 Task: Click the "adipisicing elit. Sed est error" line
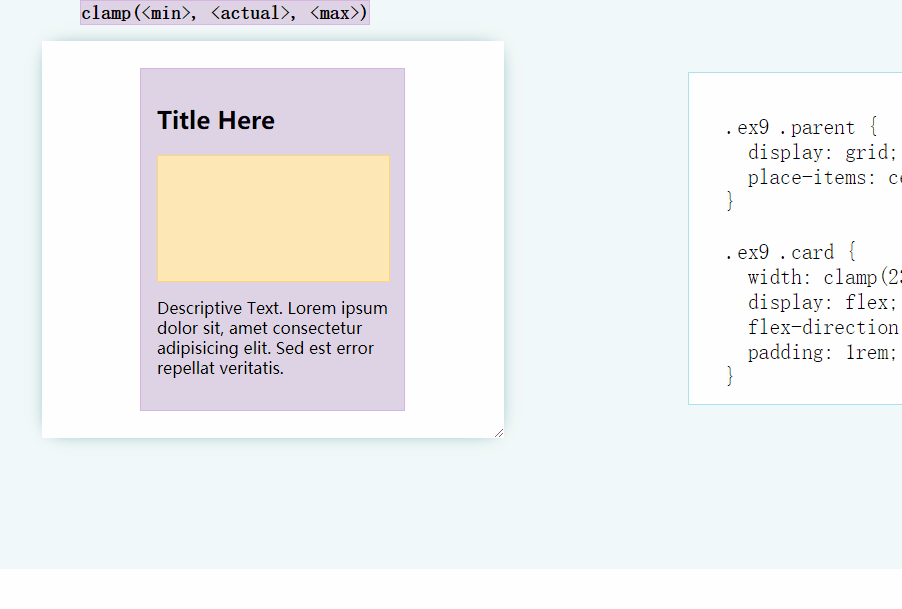pyautogui.click(x=265, y=348)
